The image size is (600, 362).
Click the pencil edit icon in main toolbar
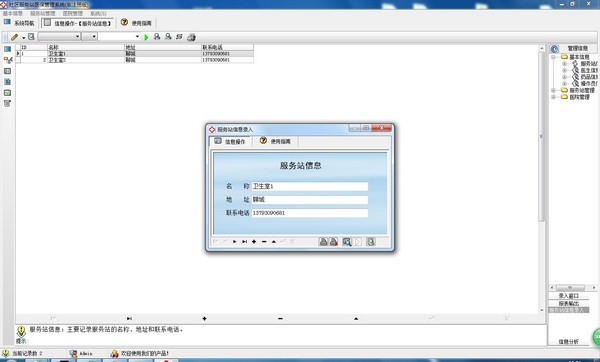click(15, 37)
